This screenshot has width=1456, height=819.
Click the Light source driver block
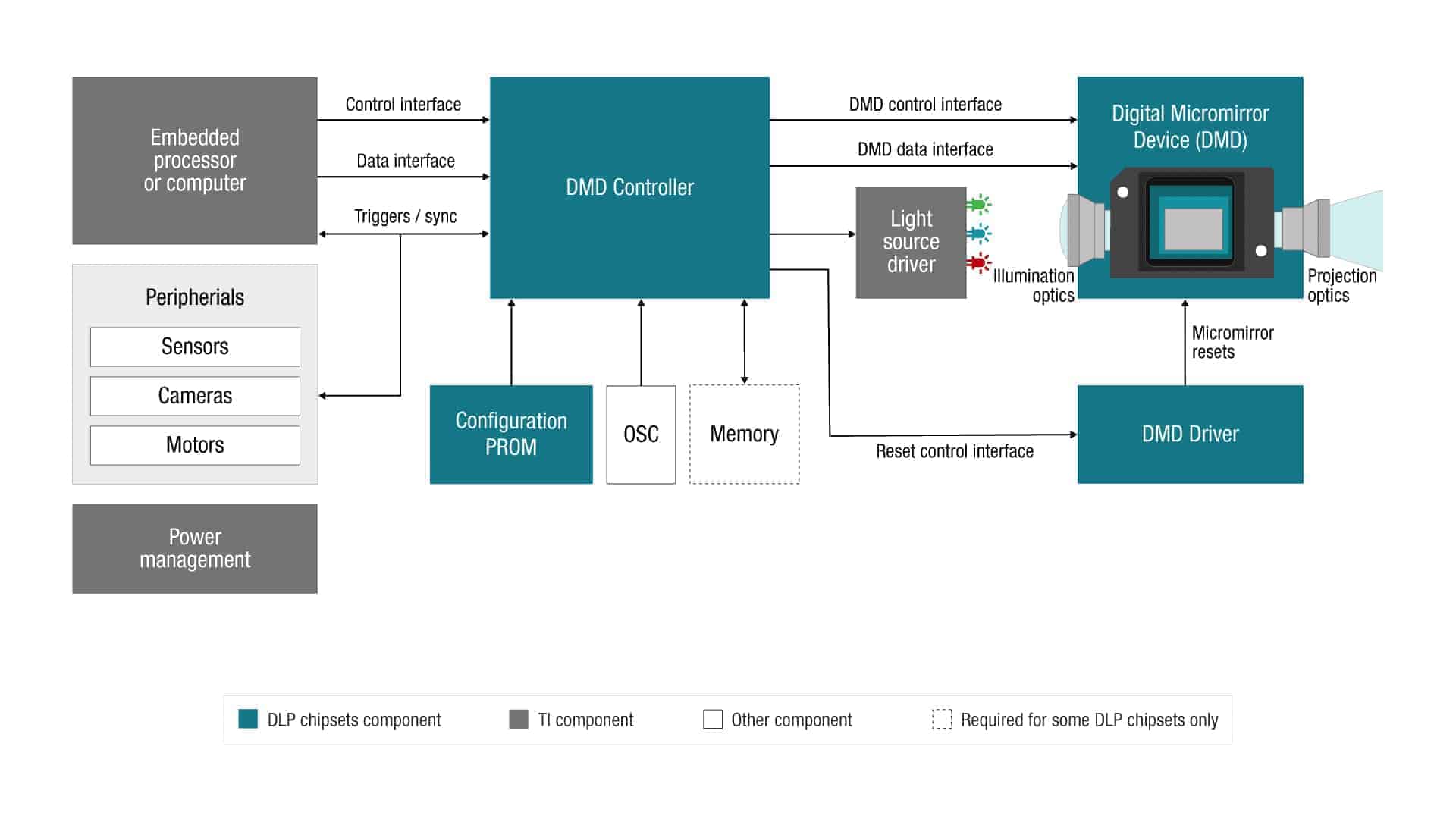tap(911, 243)
